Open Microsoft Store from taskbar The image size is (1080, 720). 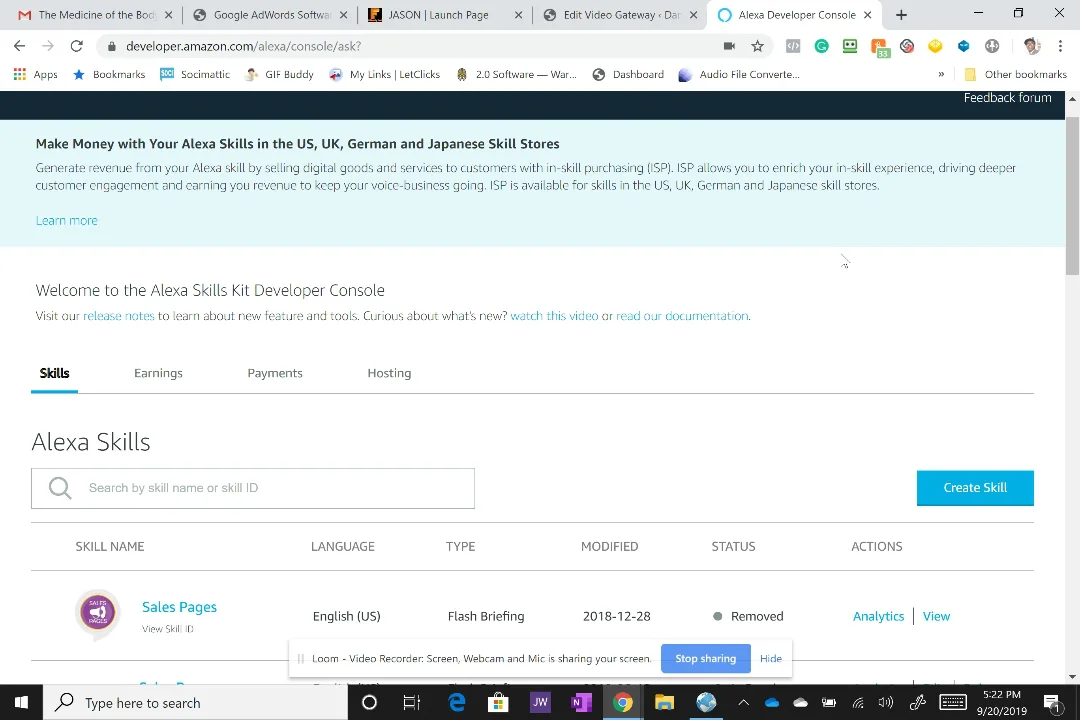[x=498, y=703]
